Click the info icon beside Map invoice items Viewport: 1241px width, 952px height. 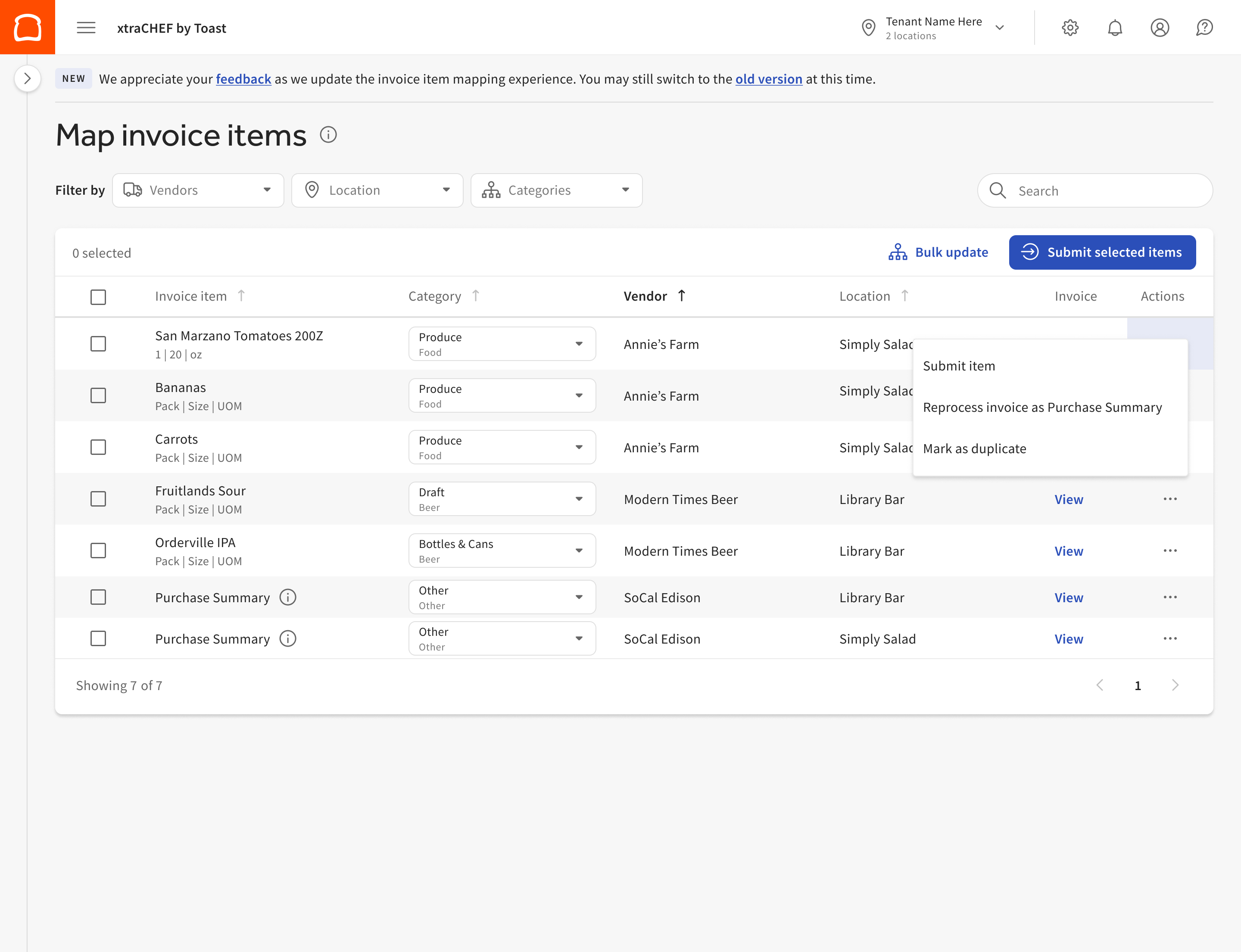329,135
